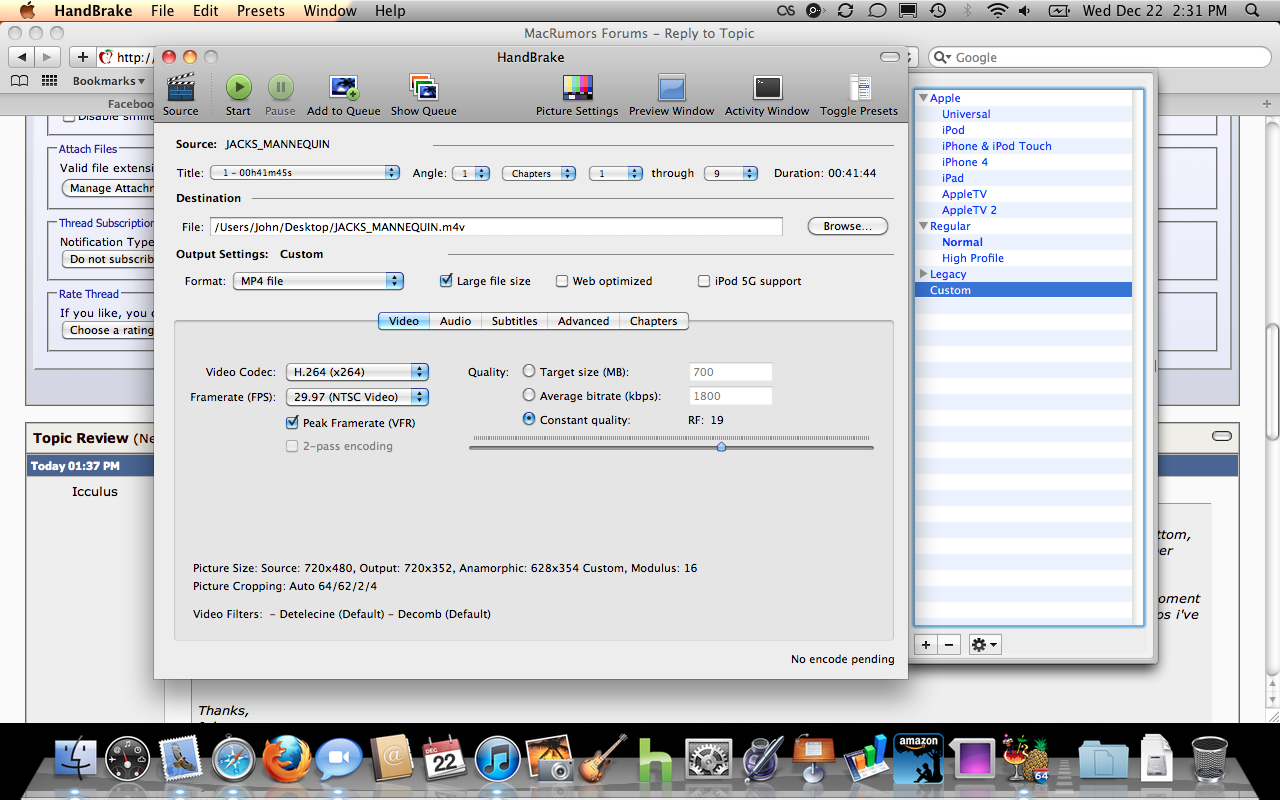Open the Amazon Kindle icon in the Dock
The height and width of the screenshot is (800, 1280).
[919, 759]
